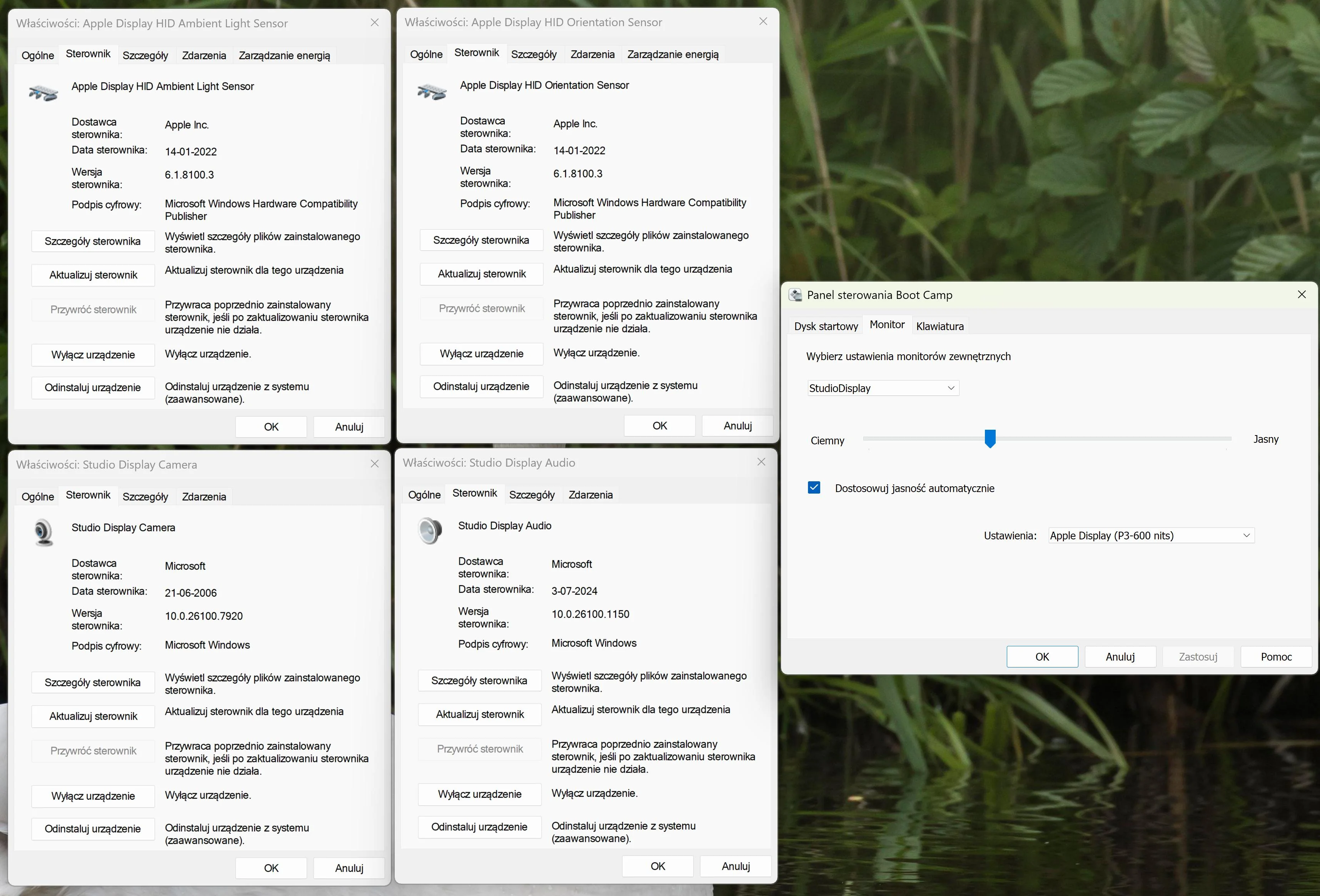Open Szczegóły tab in Studio Display Camera window

coord(145,496)
